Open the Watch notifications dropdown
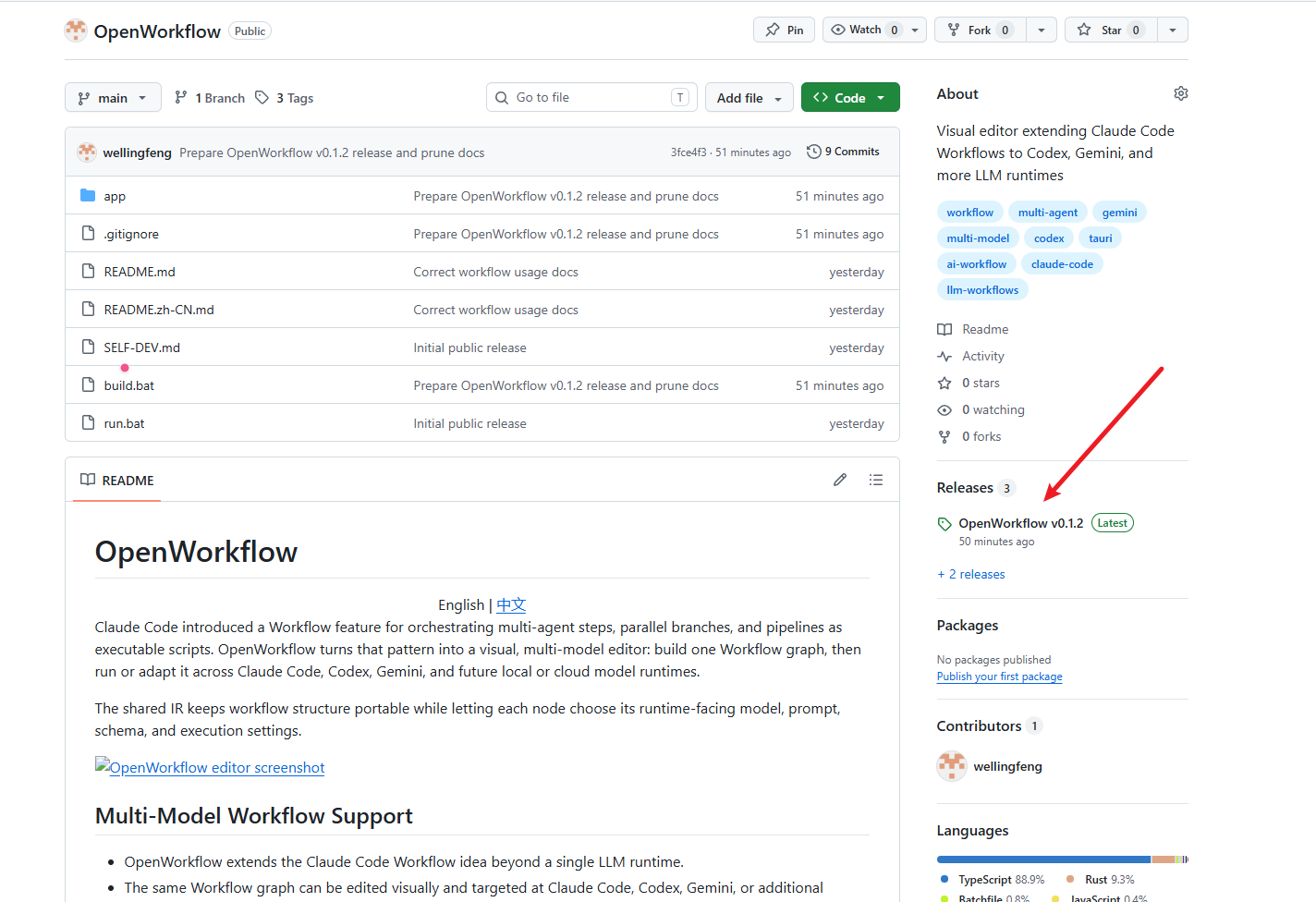Image resolution: width=1316 pixels, height=902 pixels. pyautogui.click(x=874, y=30)
